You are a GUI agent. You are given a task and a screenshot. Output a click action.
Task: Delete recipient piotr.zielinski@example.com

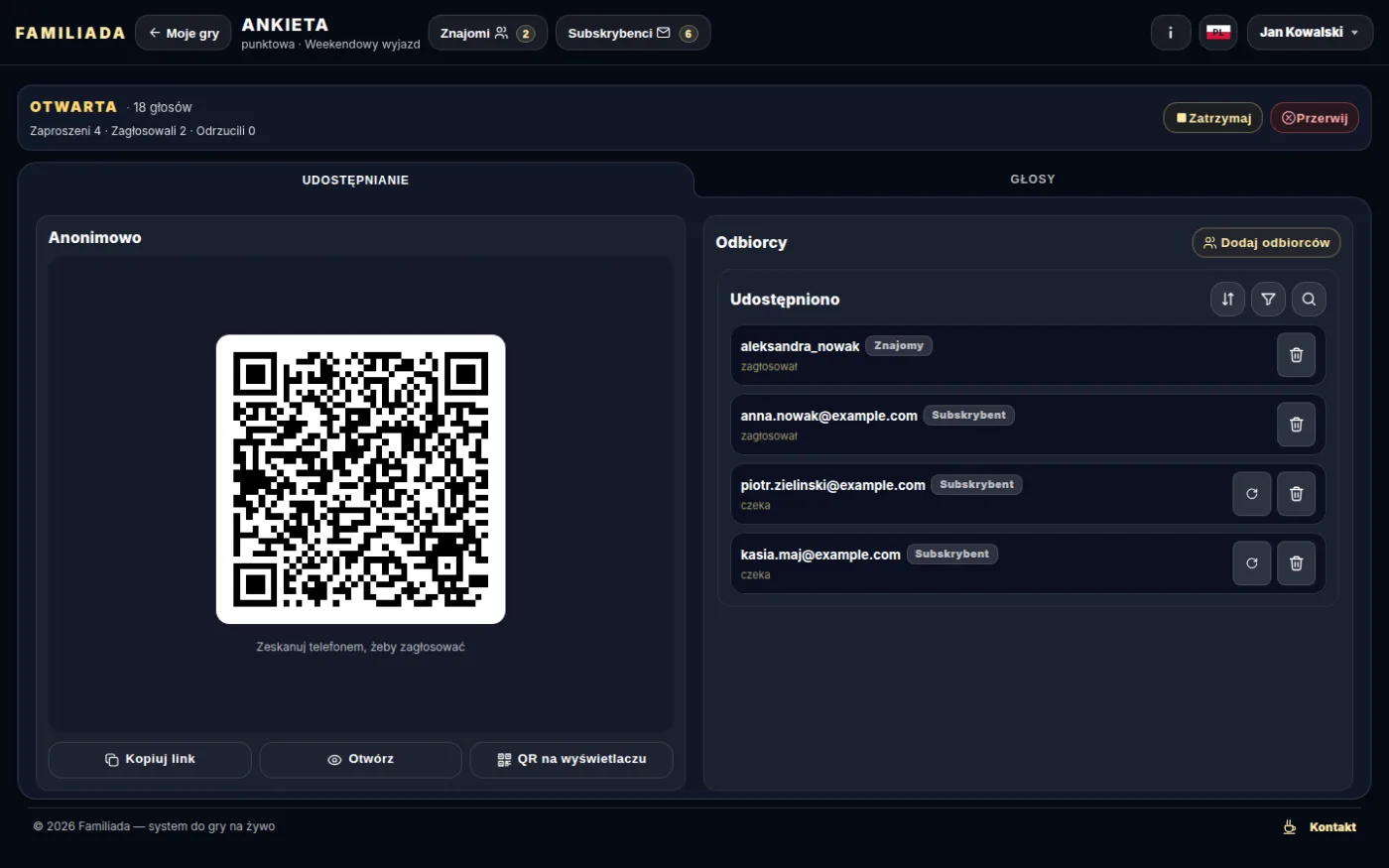pos(1296,494)
